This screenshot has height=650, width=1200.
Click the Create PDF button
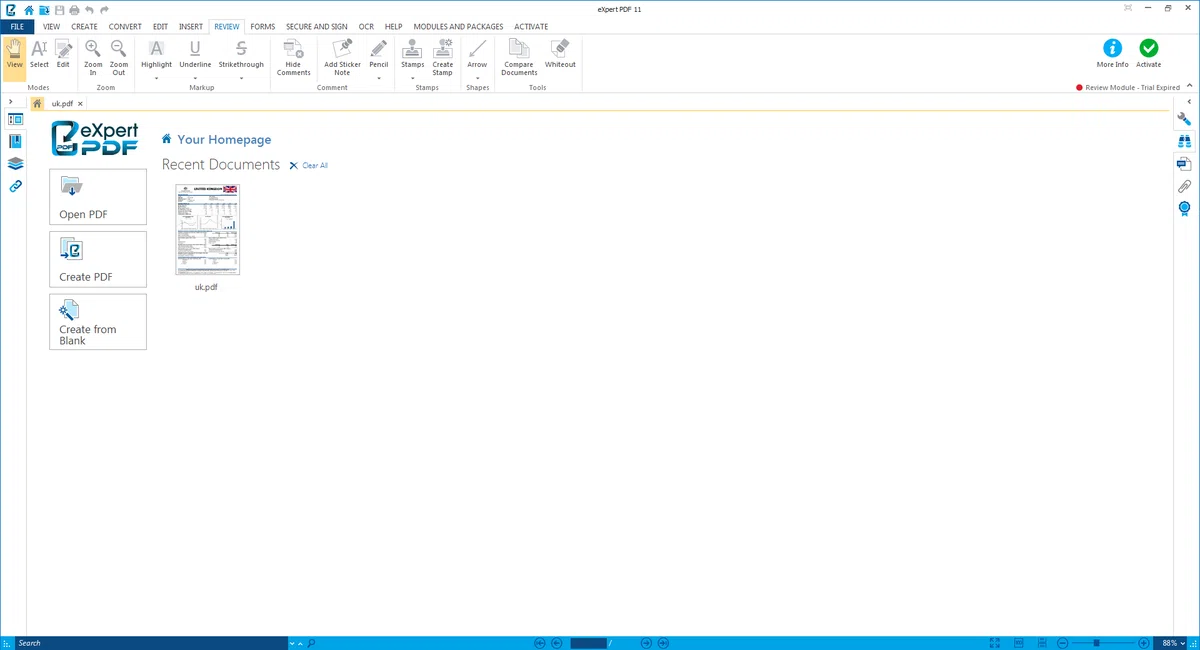point(98,259)
